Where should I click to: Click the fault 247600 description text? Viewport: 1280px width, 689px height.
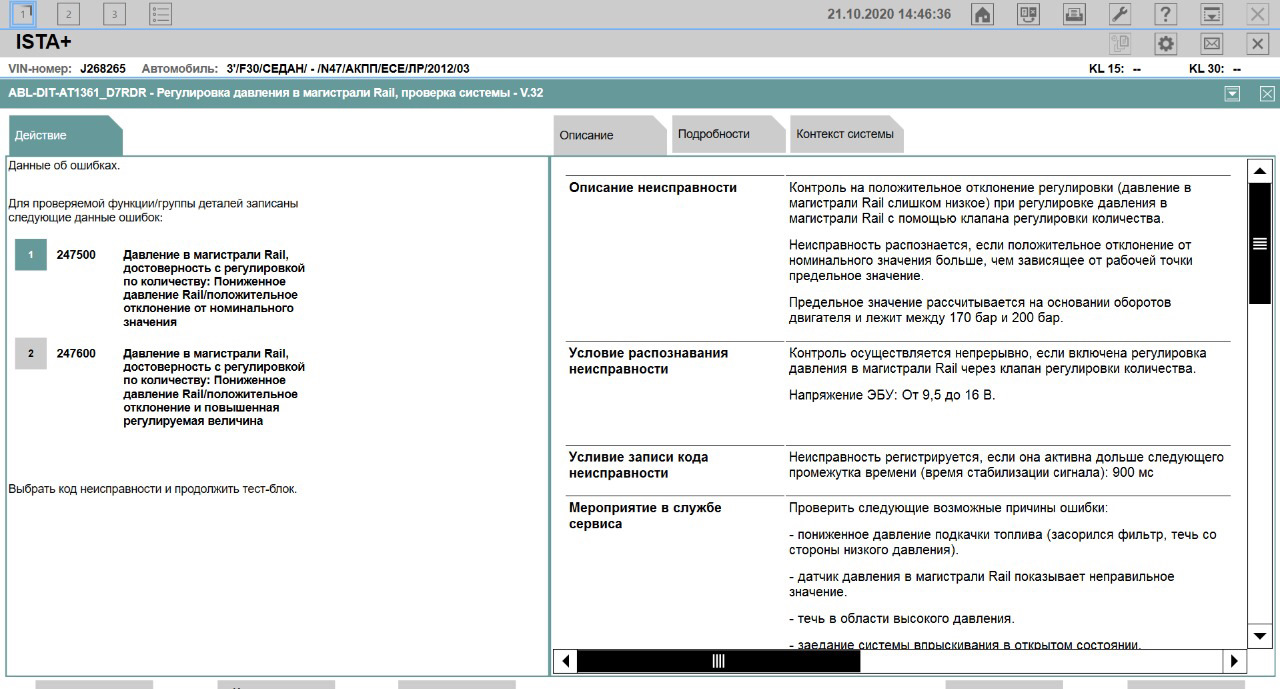click(214, 386)
